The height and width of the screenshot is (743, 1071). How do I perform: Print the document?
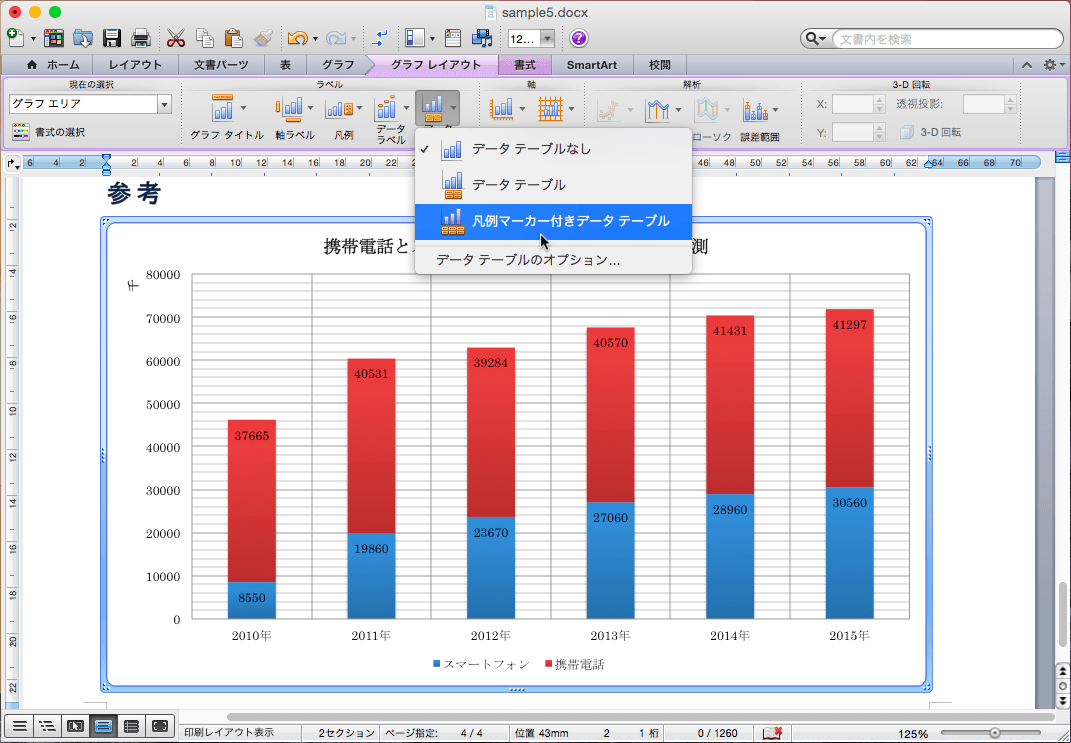(x=141, y=38)
